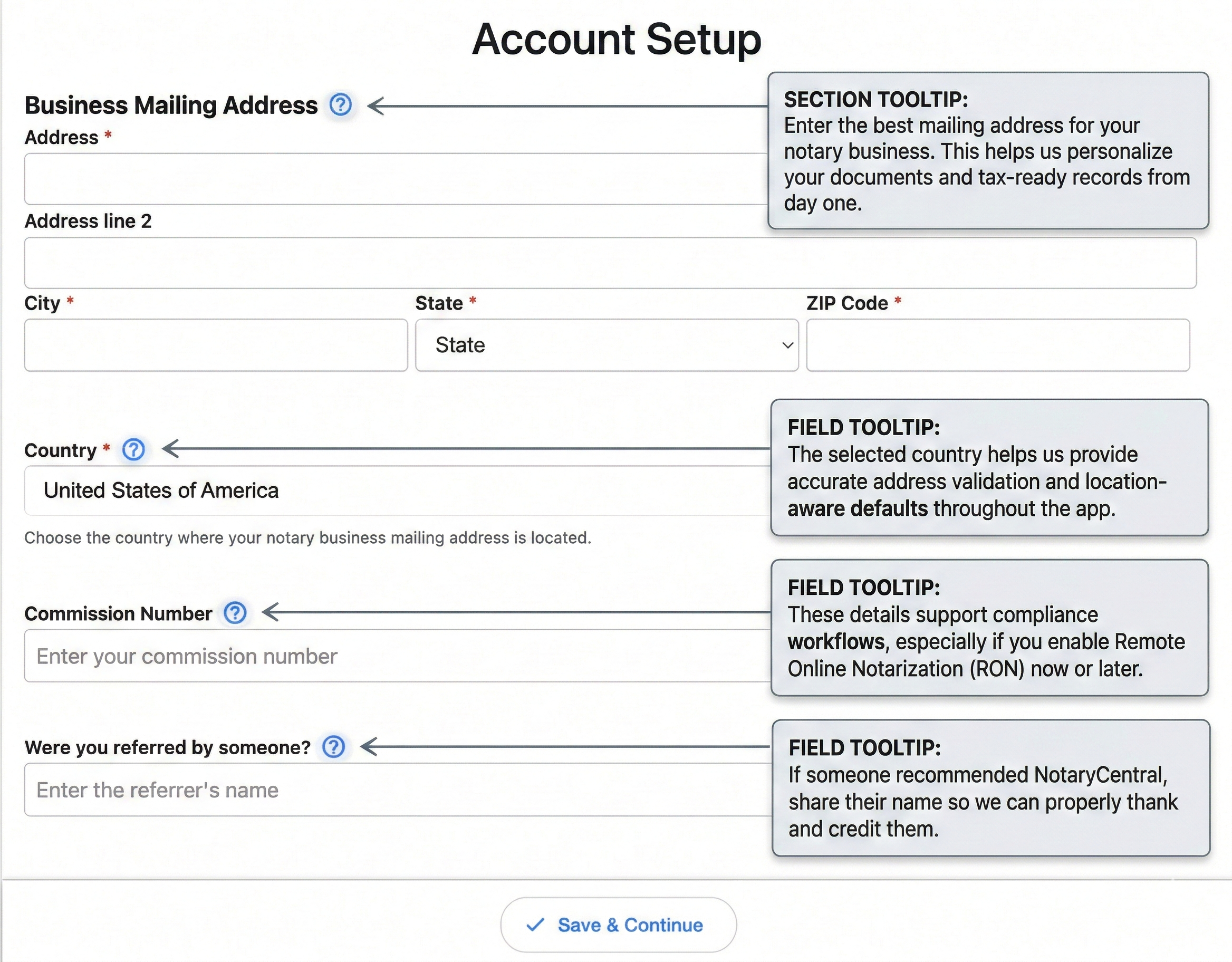Screen dimensions: 1232x962
Task: Open Country selector showing United States
Action: point(395,490)
